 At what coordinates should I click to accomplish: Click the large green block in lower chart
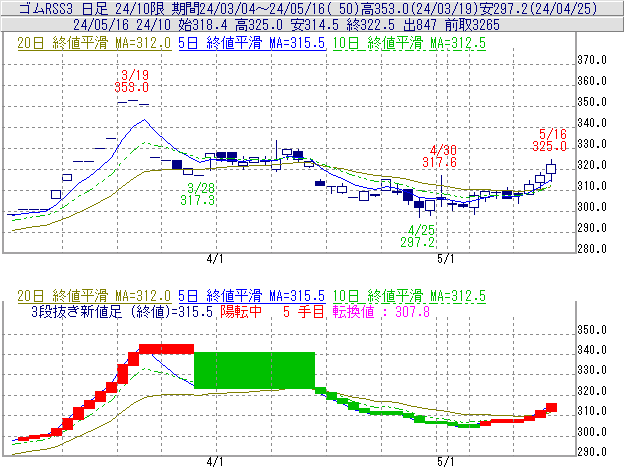coord(254,370)
